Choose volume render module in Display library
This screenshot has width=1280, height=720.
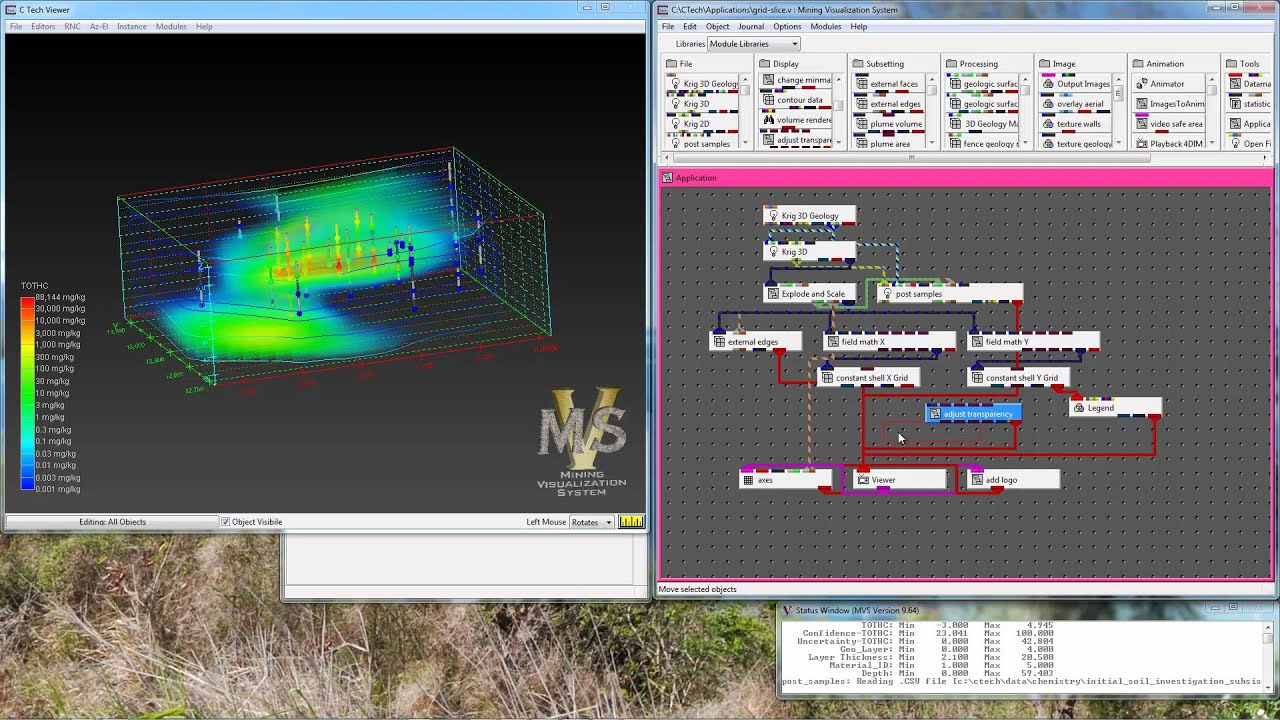(797, 120)
